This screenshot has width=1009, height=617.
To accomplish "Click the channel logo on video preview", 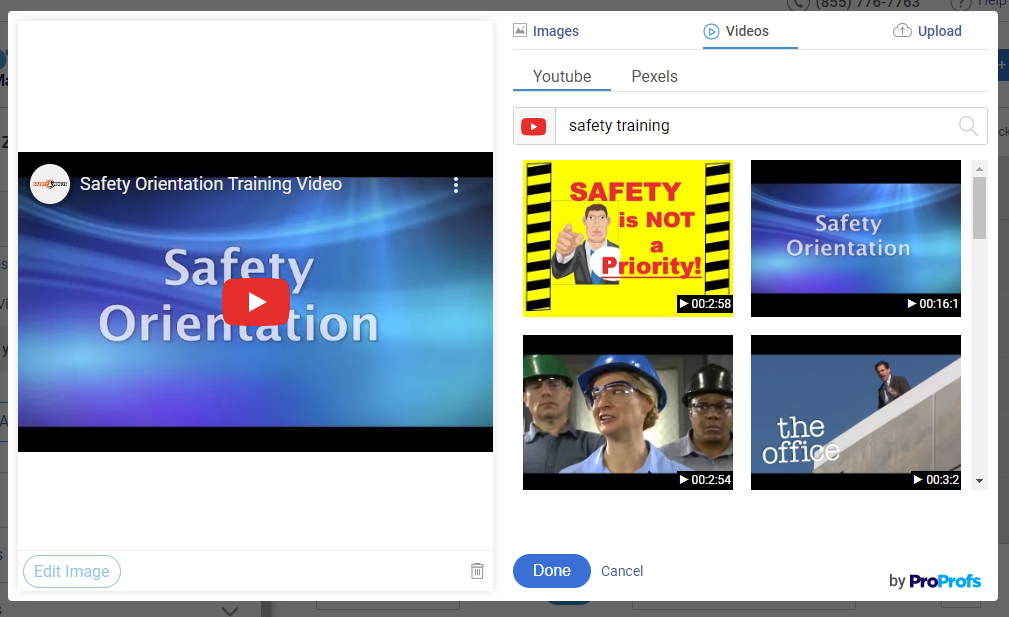I will click(50, 184).
